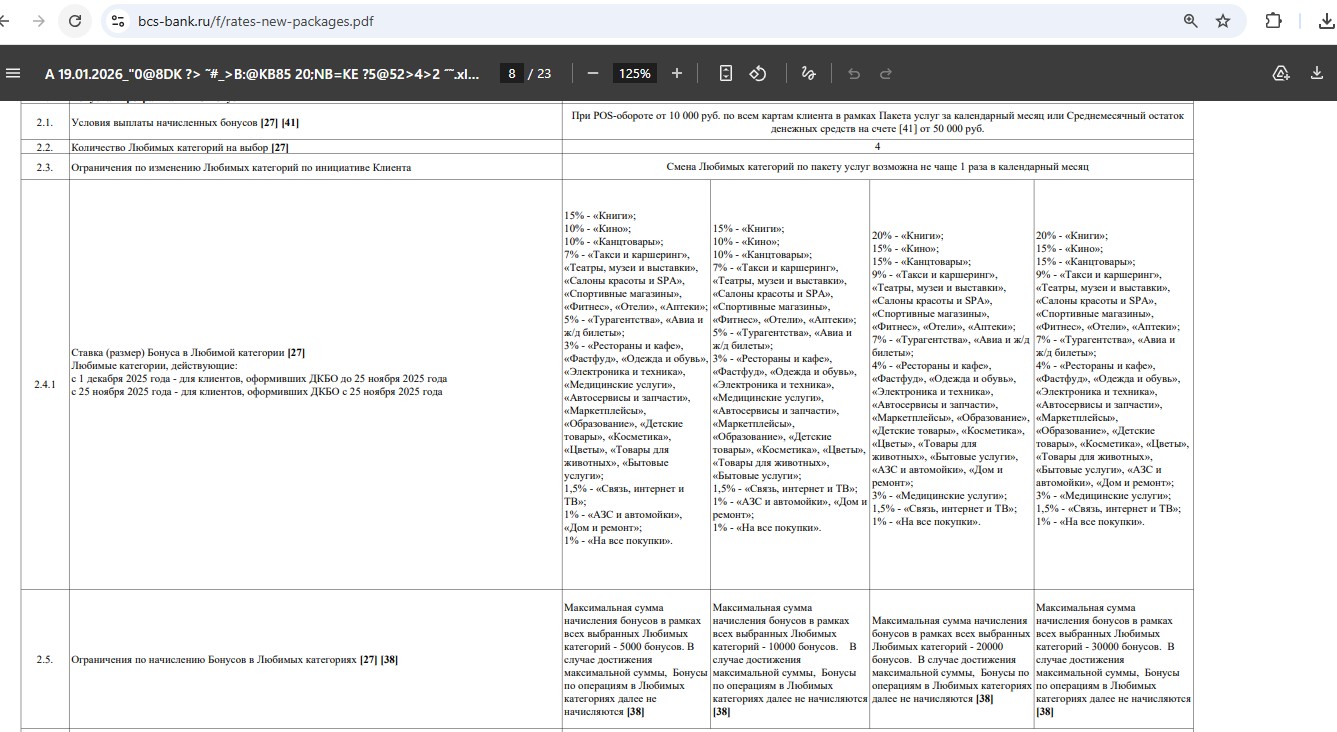Image resolution: width=1337 pixels, height=732 pixels.
Task: Rotate the PDF counterclockwise
Action: 758,73
